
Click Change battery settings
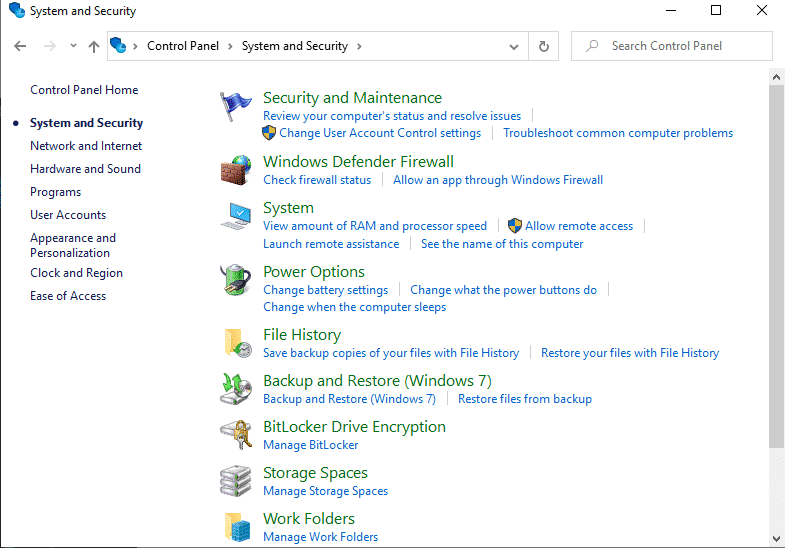click(x=325, y=290)
